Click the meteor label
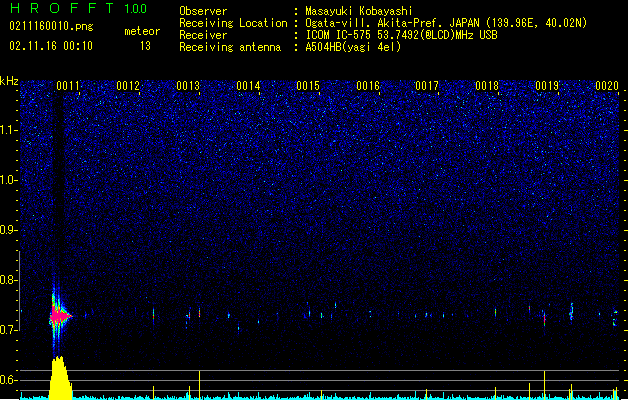Screen dimensions: 629x400 tap(142, 31)
